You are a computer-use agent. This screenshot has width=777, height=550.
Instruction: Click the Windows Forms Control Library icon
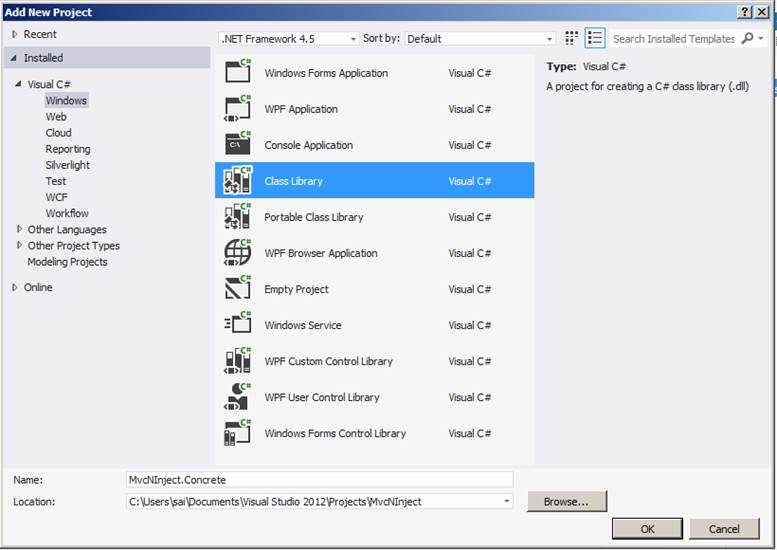238,433
